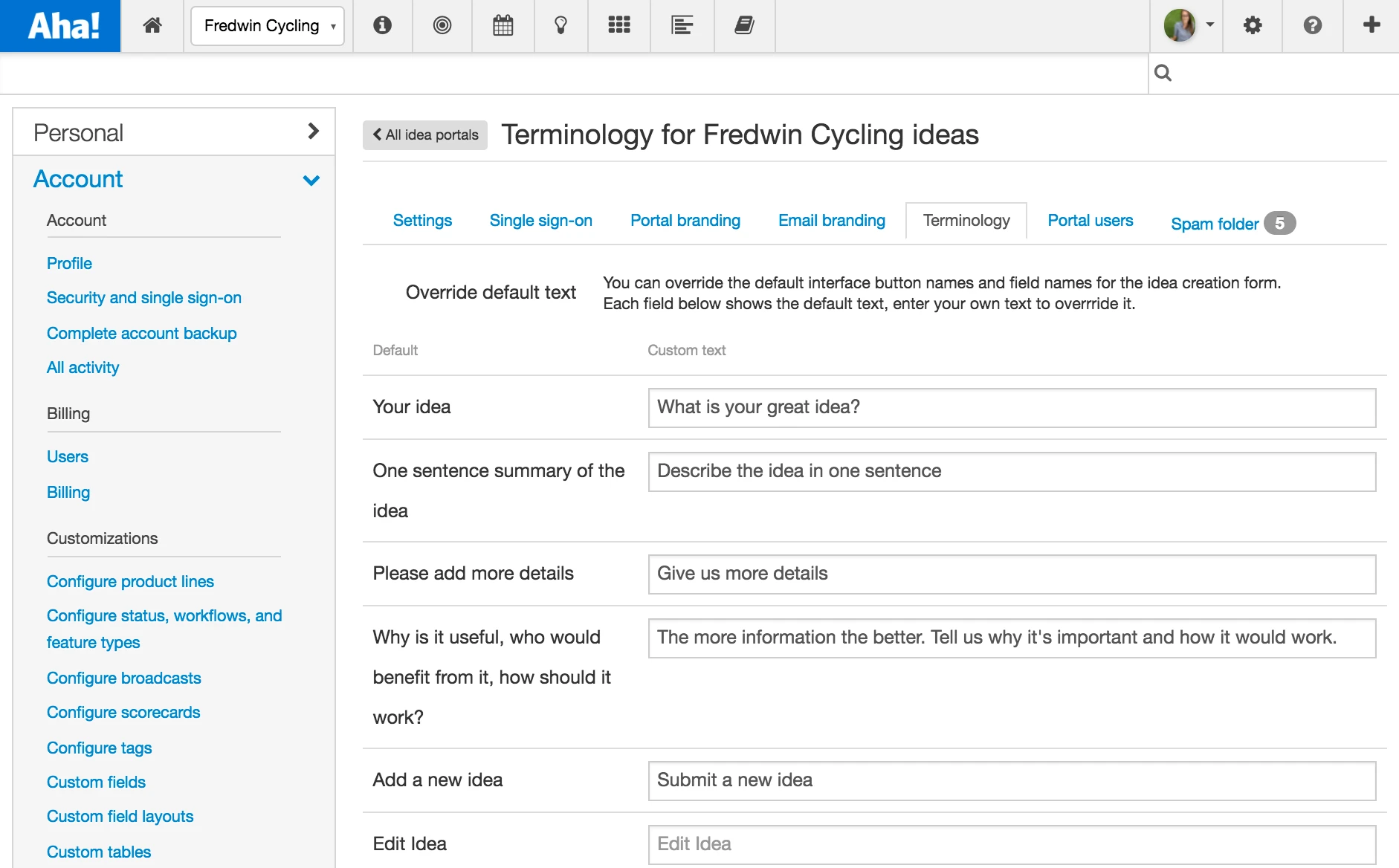
Task: Open the help question mark icon
Action: coord(1313,26)
